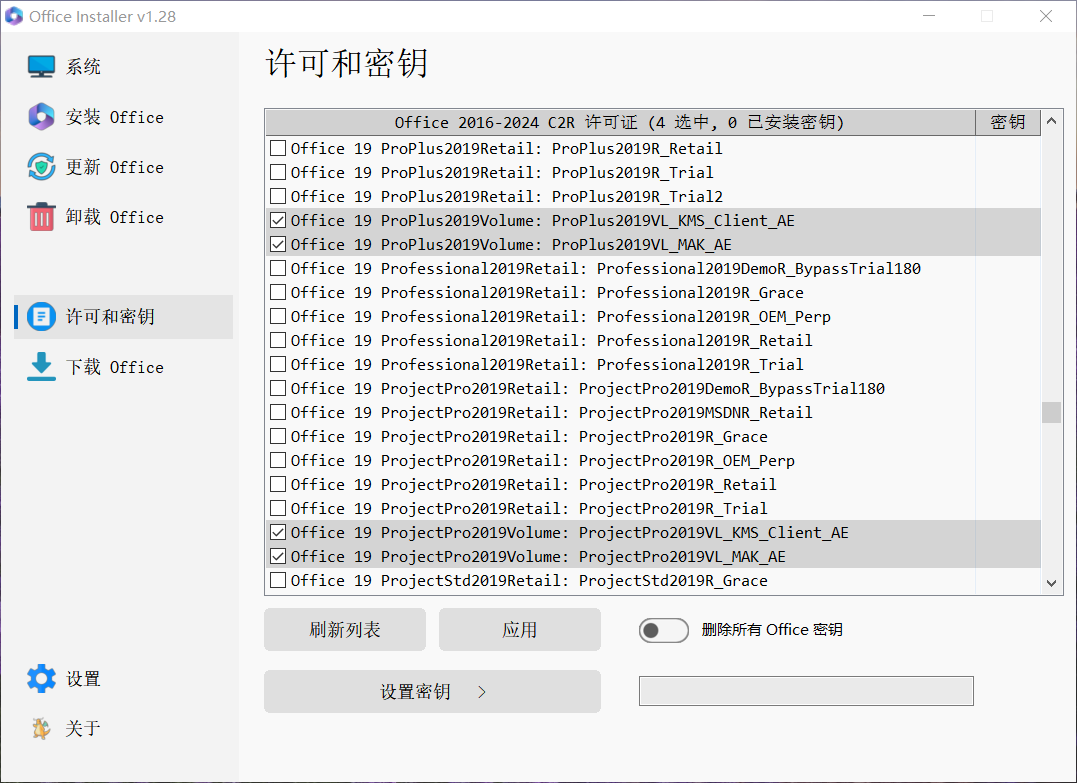Image resolution: width=1077 pixels, height=783 pixels.
Task: Click the red trash icon beside 卸载 Office
Action: pos(41,216)
